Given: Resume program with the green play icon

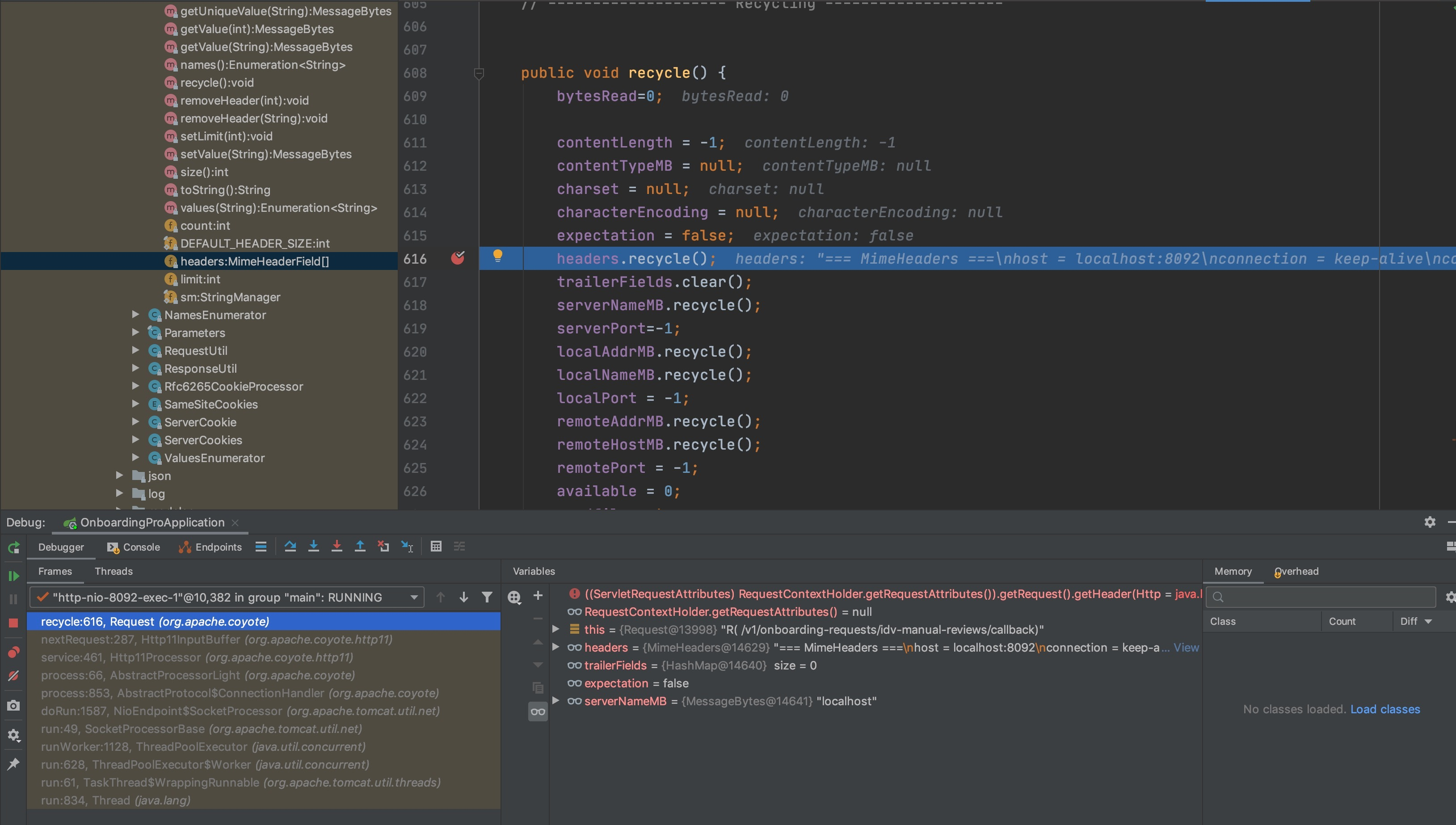Looking at the screenshot, I should (x=13, y=576).
